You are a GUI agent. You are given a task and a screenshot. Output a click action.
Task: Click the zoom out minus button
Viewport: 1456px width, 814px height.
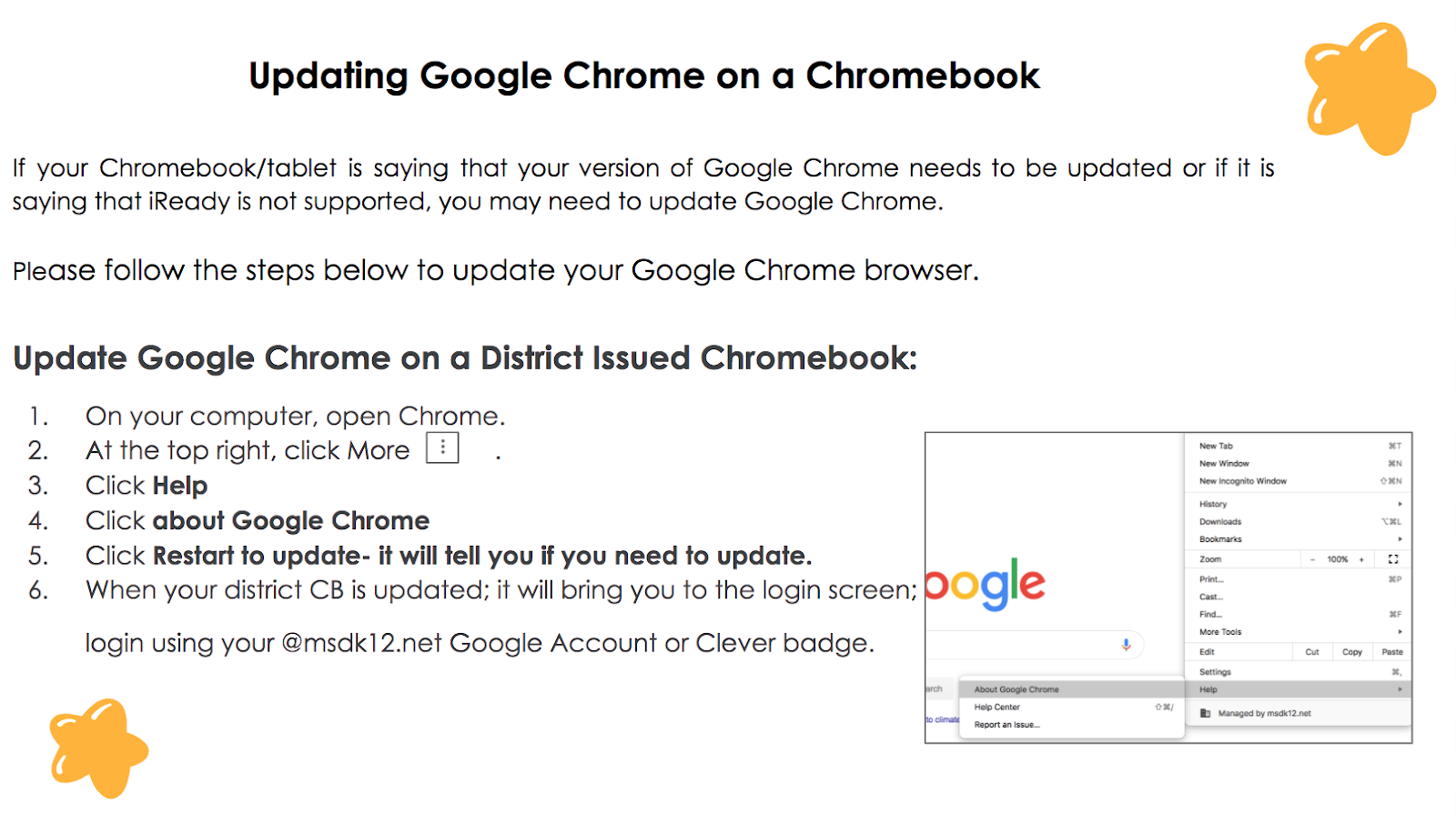(1312, 559)
